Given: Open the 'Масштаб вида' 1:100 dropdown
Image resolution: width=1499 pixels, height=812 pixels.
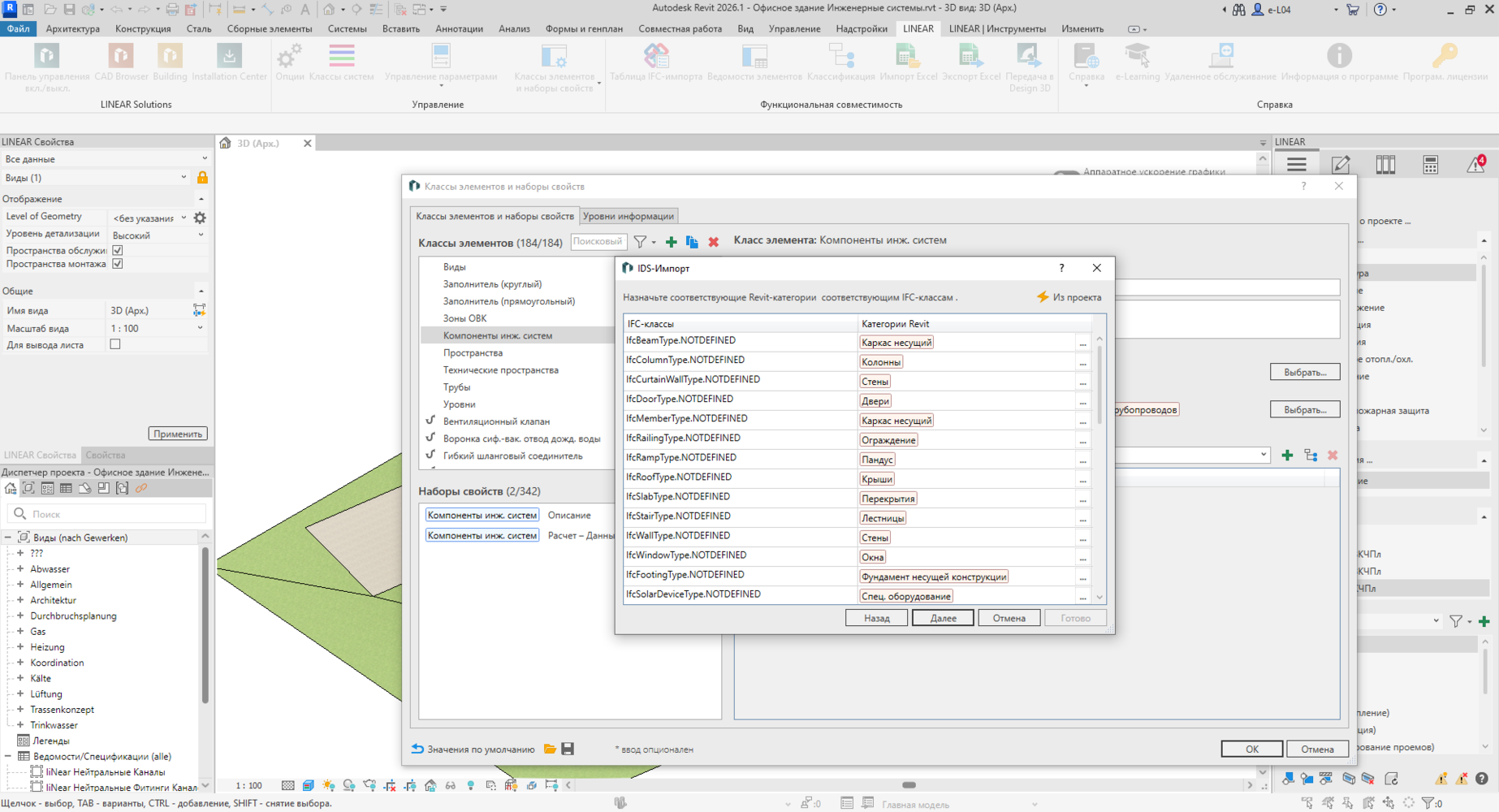Looking at the screenshot, I should 200,328.
